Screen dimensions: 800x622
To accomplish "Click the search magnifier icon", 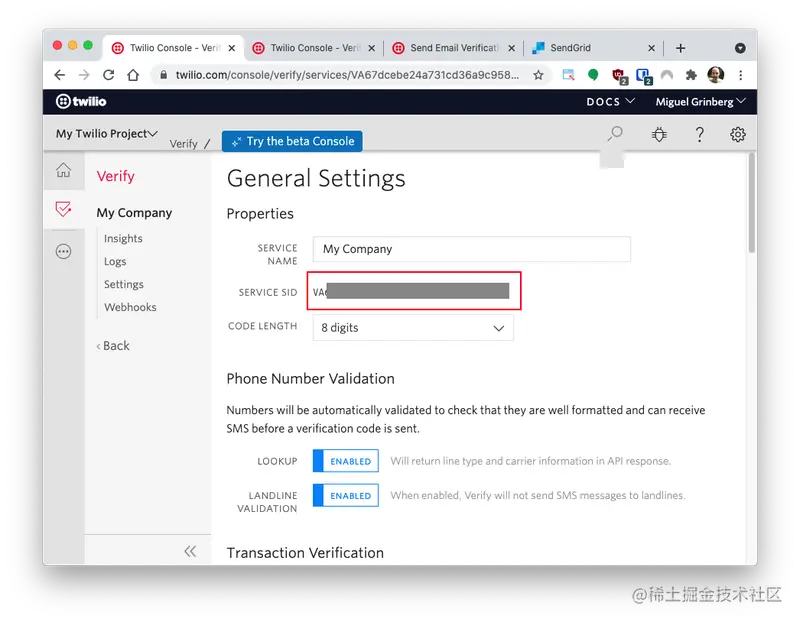I will pos(615,134).
